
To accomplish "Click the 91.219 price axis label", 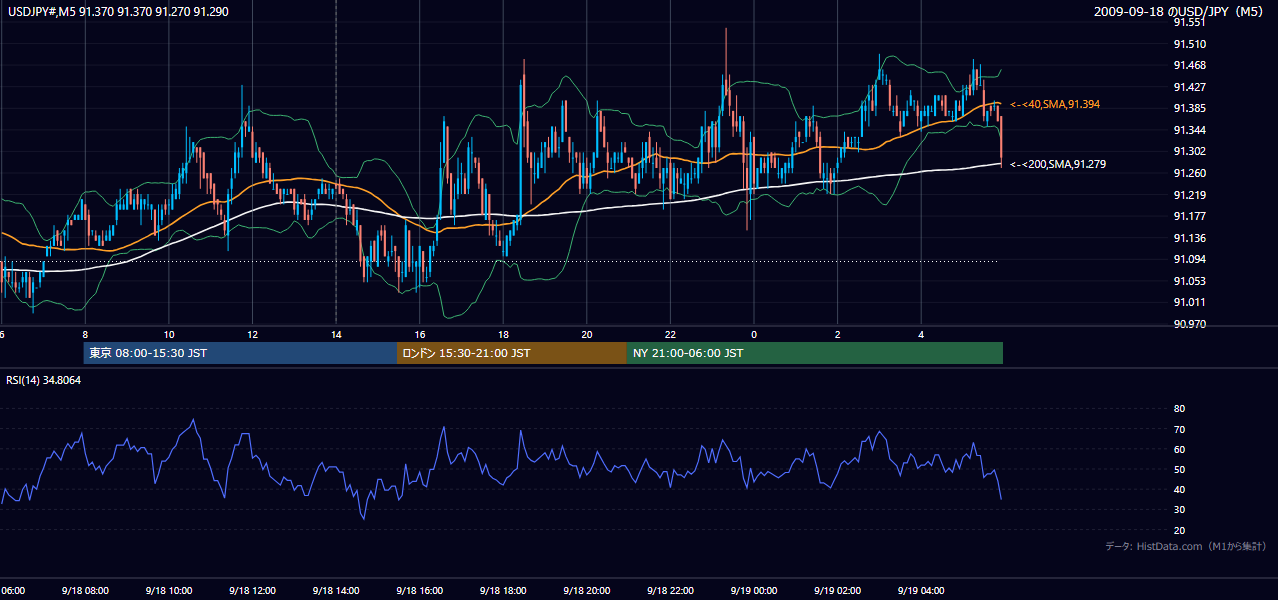I will [x=1188, y=195].
